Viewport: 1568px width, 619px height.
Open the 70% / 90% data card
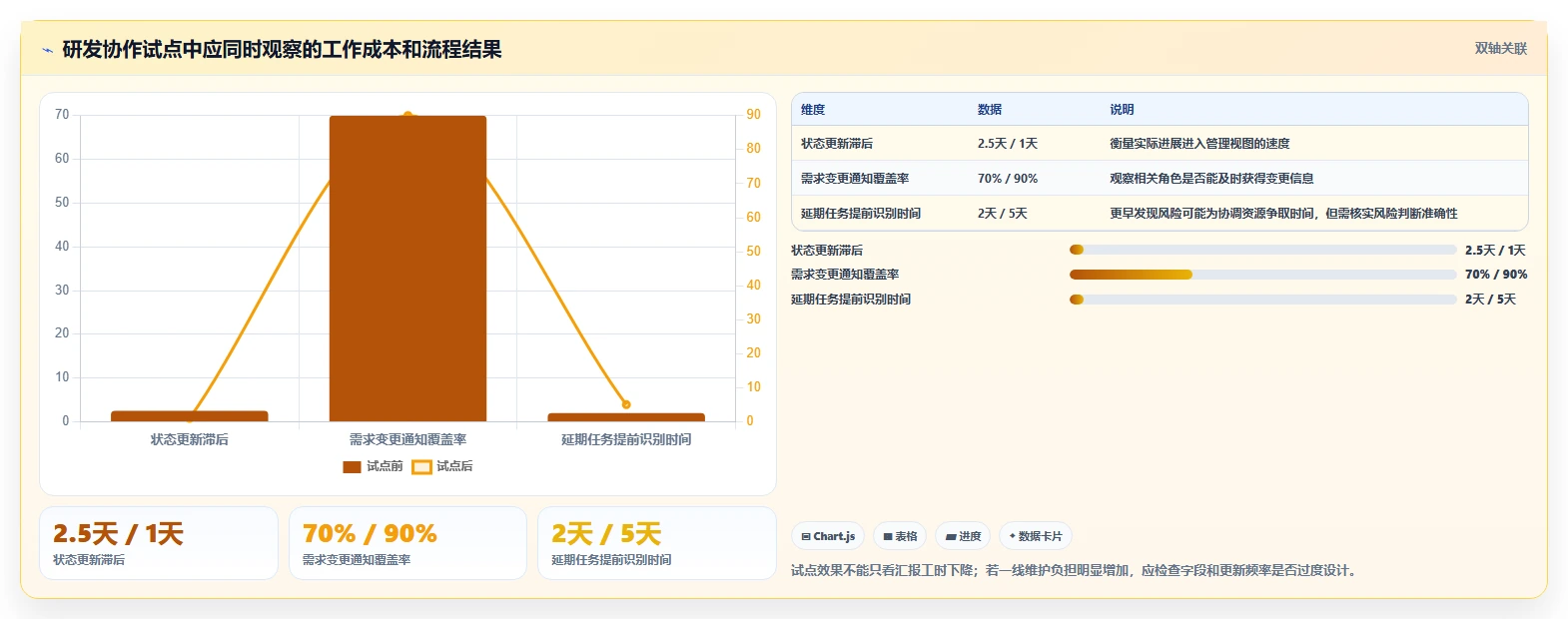tap(407, 543)
